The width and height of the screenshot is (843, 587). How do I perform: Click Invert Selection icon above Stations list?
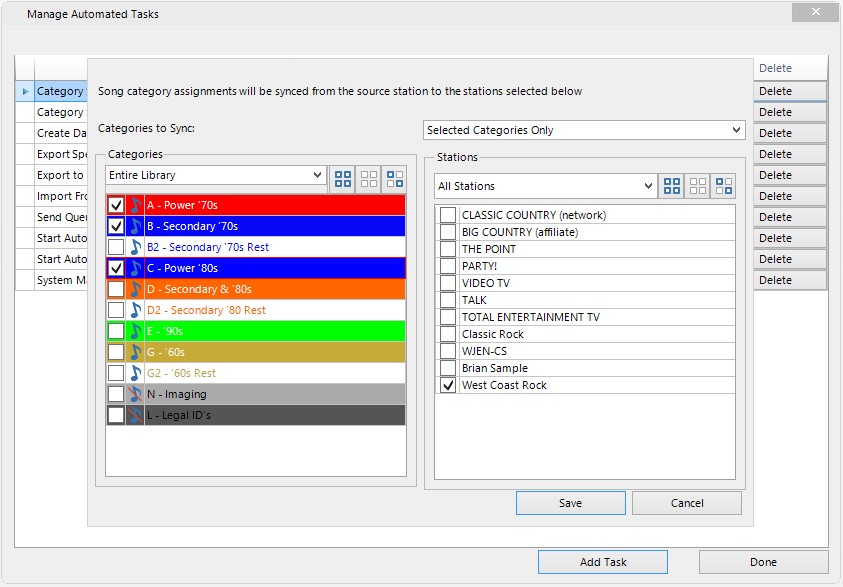coord(722,185)
